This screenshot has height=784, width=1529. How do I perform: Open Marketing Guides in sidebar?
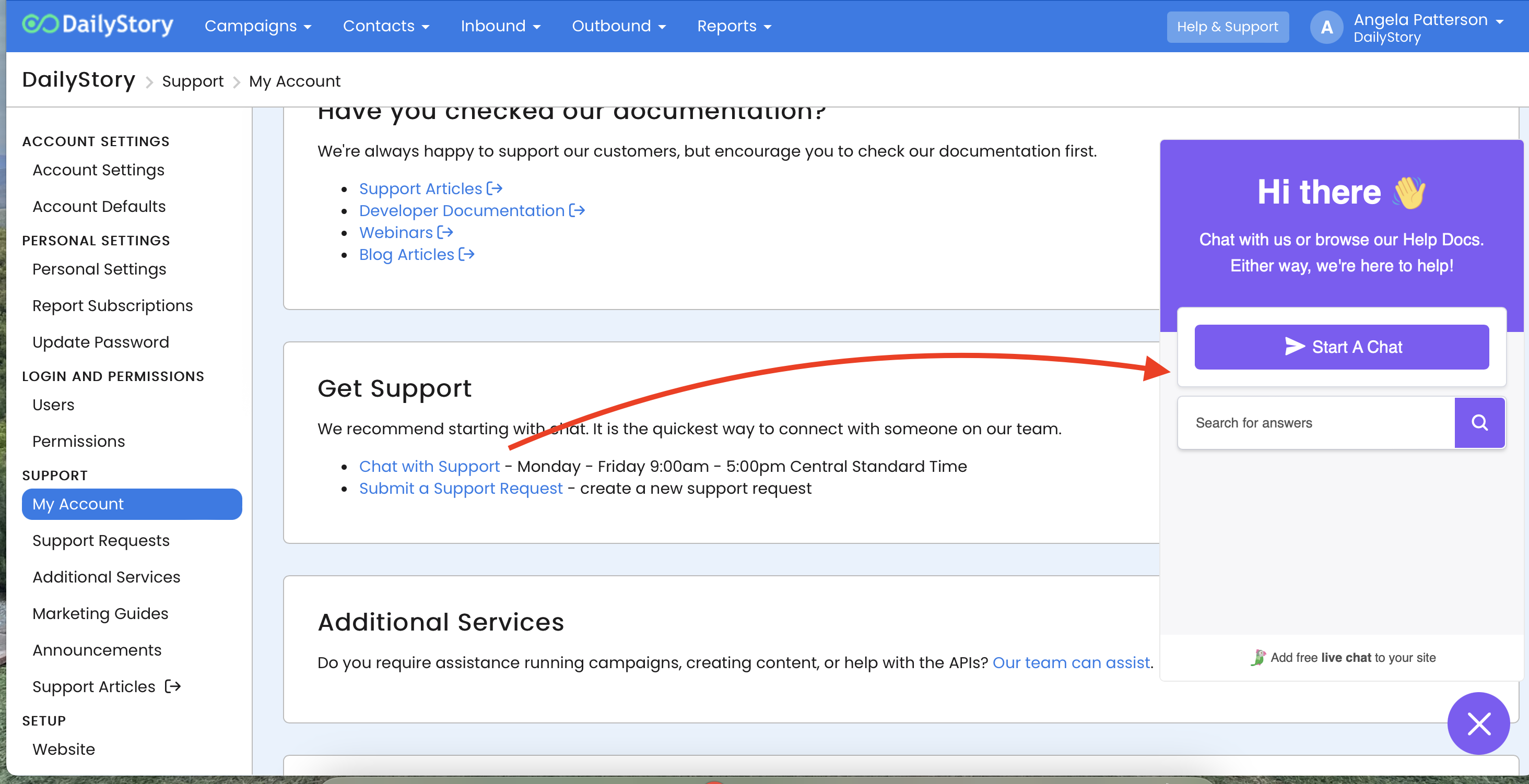click(100, 614)
